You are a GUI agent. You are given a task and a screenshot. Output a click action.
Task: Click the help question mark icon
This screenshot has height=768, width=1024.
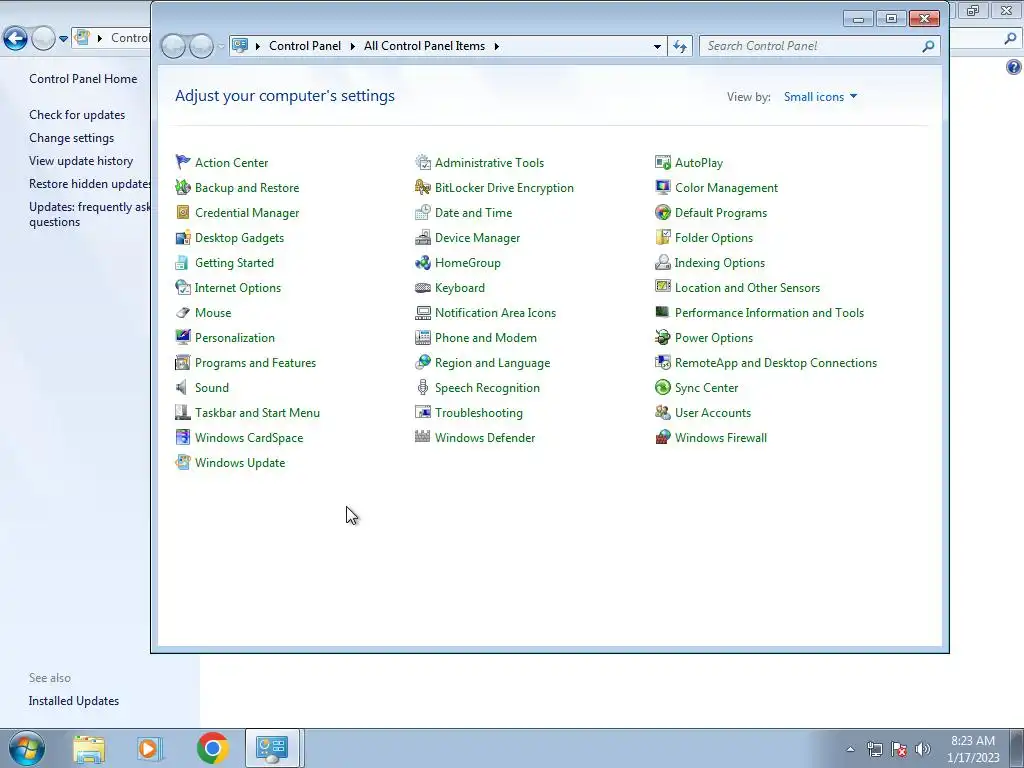tap(1014, 67)
